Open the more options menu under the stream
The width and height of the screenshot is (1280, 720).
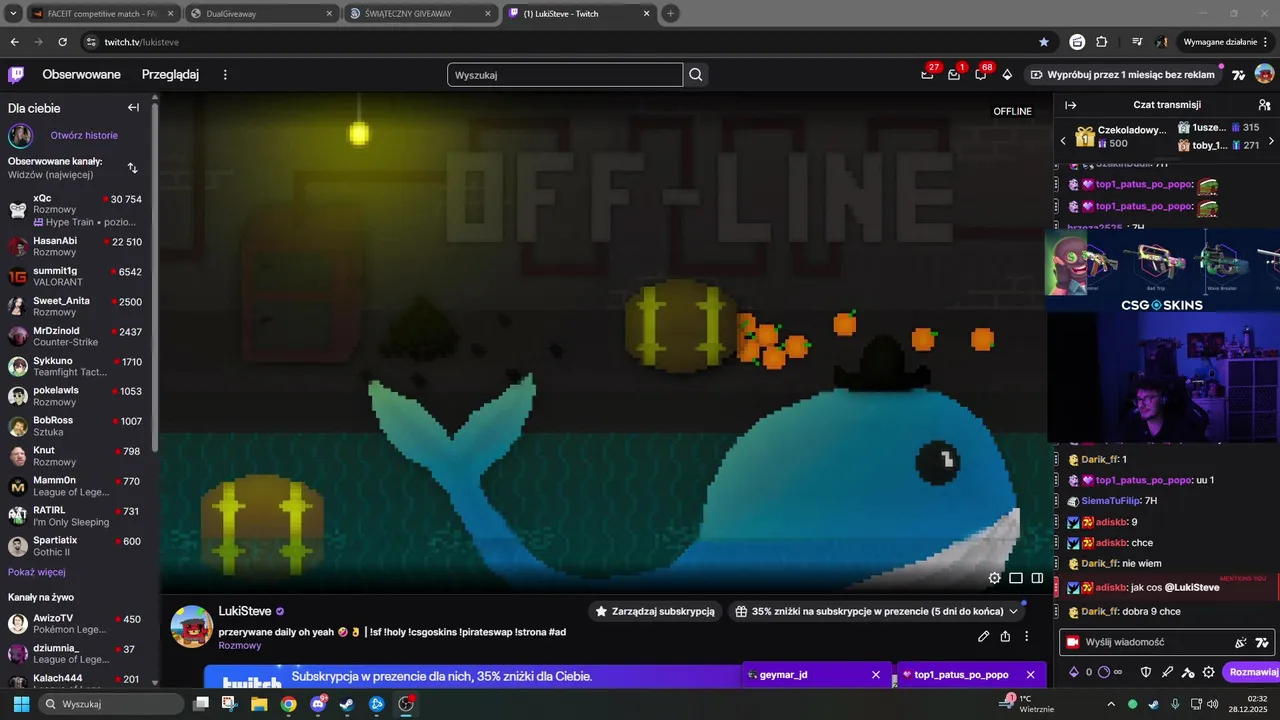pos(1027,636)
